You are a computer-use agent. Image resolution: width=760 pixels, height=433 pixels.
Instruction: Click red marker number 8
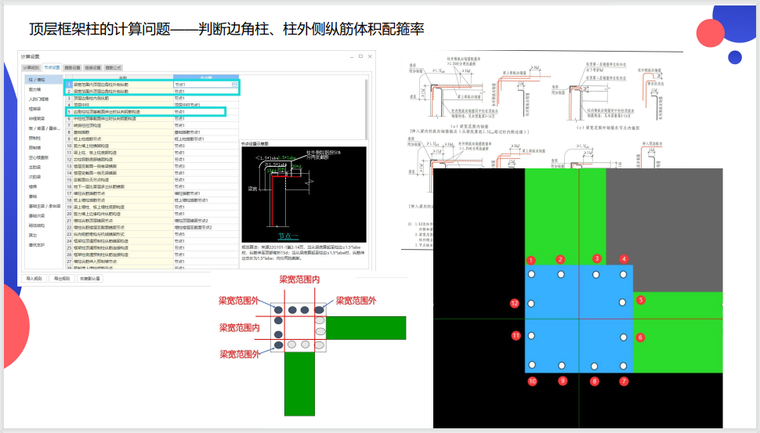coord(595,381)
